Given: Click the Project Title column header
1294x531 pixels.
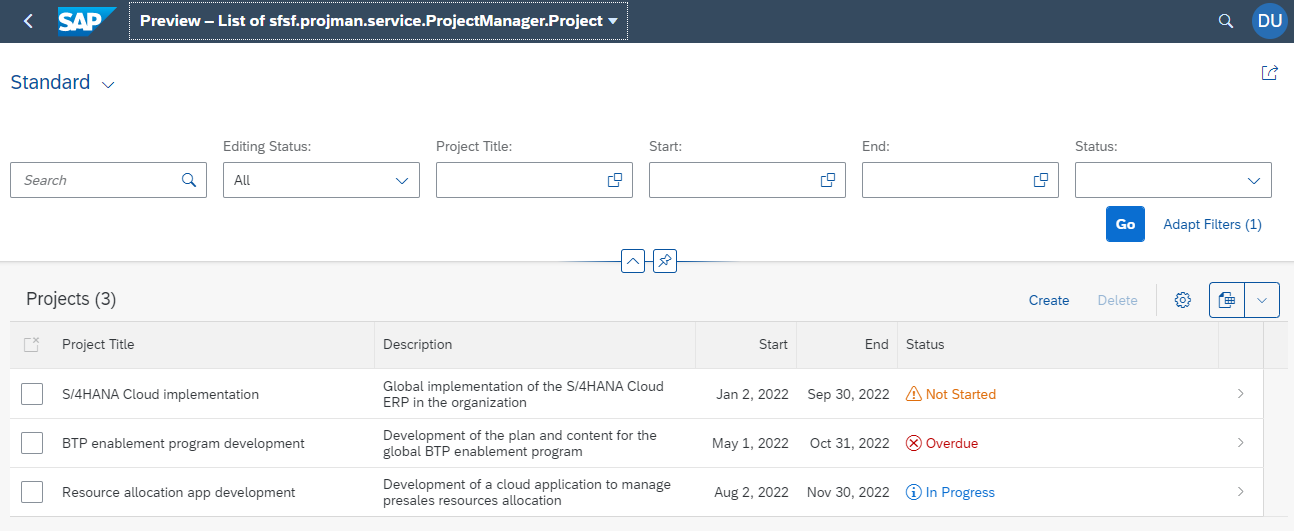Looking at the screenshot, I should (214, 344).
